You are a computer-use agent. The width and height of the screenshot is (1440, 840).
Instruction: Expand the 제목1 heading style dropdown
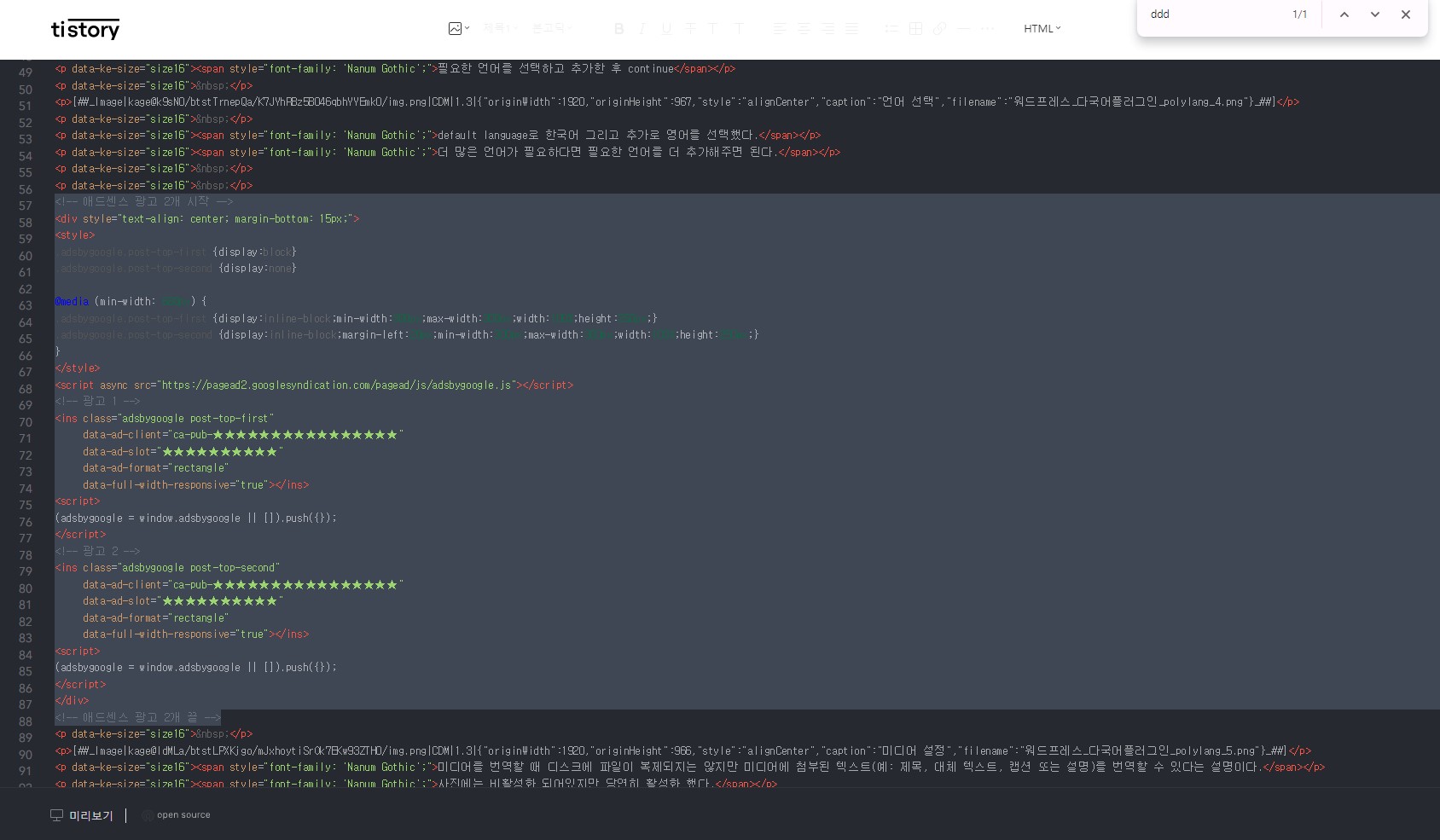[500, 28]
